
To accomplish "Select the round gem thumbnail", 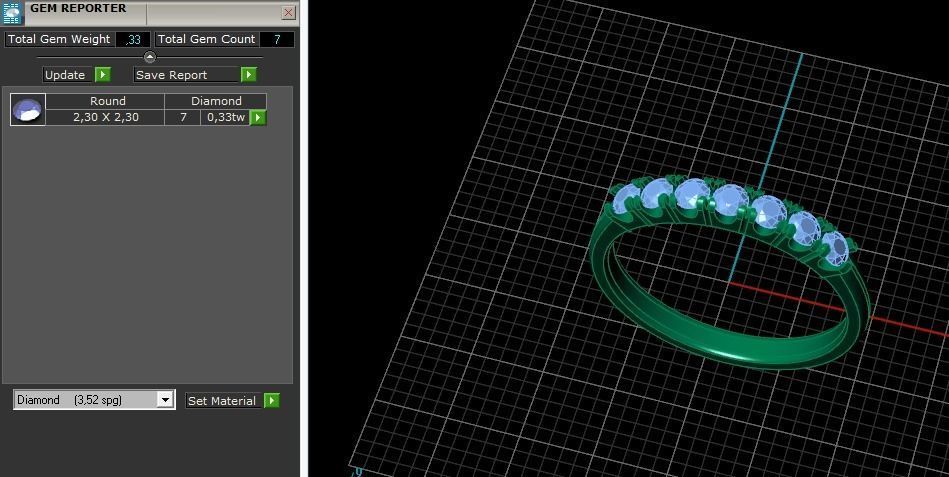I will 28,110.
